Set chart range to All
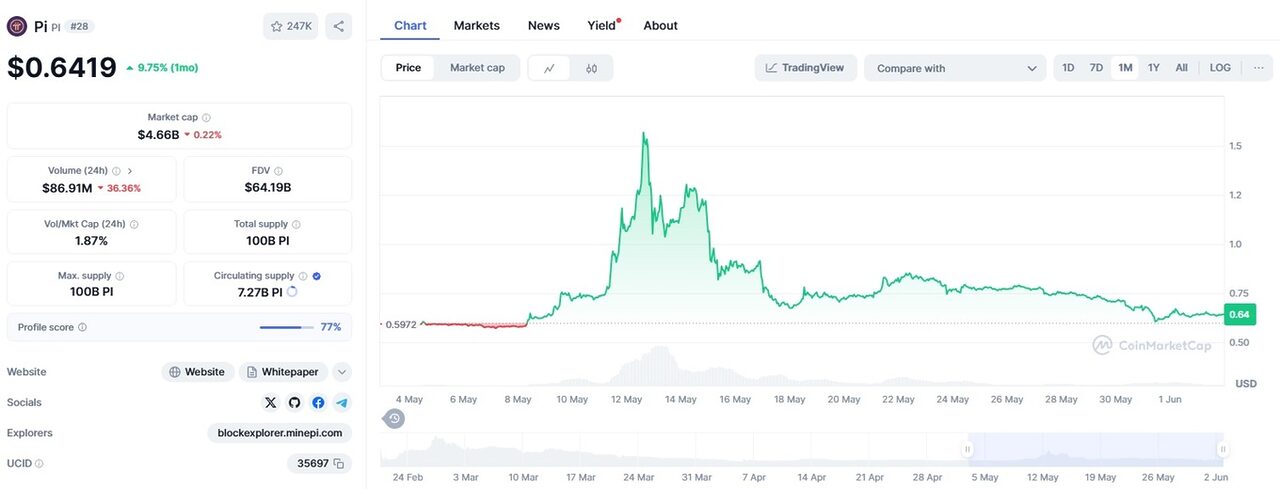1280x489 pixels. pos(1181,68)
